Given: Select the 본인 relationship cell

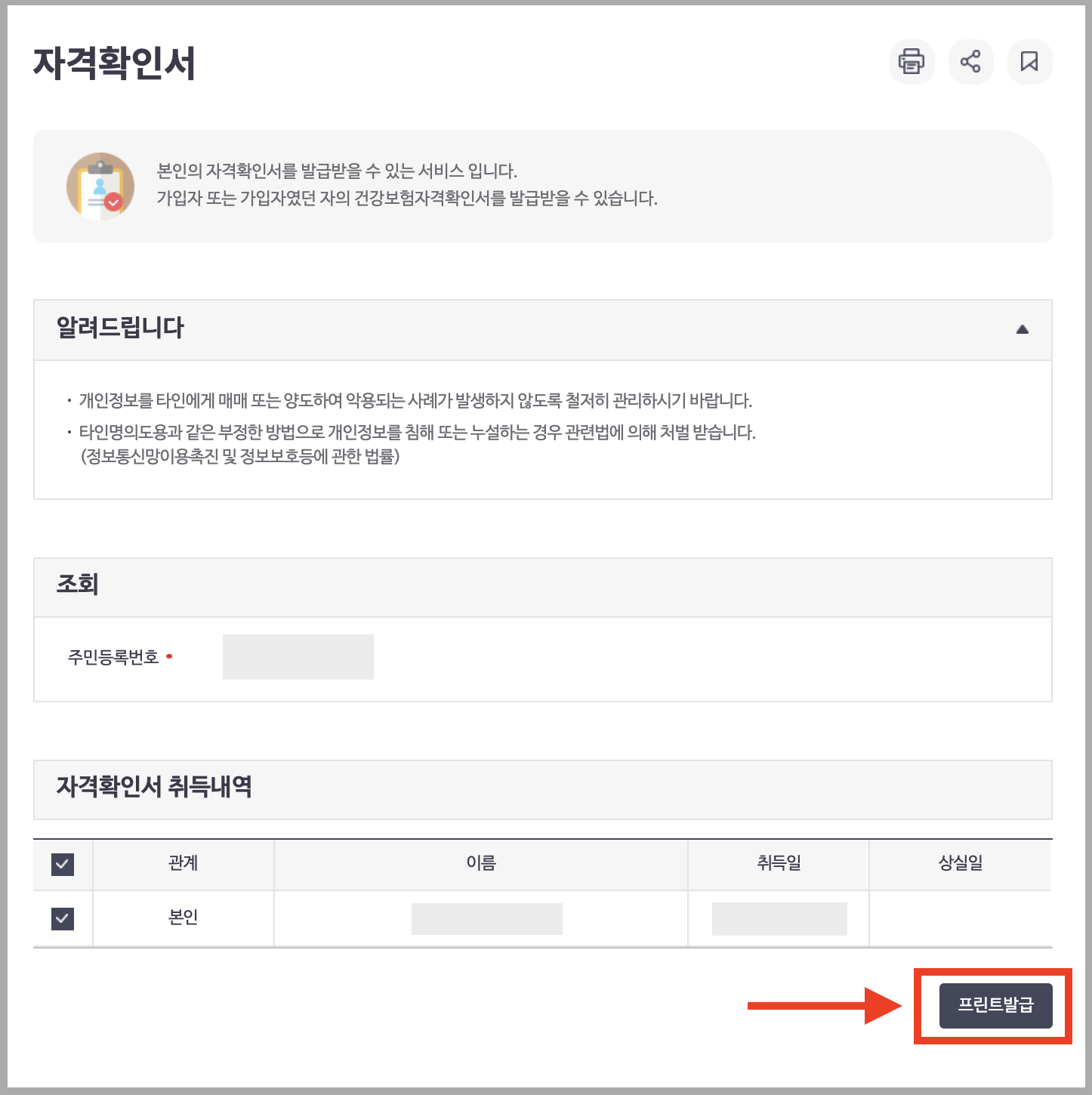Looking at the screenshot, I should pyautogui.click(x=184, y=918).
